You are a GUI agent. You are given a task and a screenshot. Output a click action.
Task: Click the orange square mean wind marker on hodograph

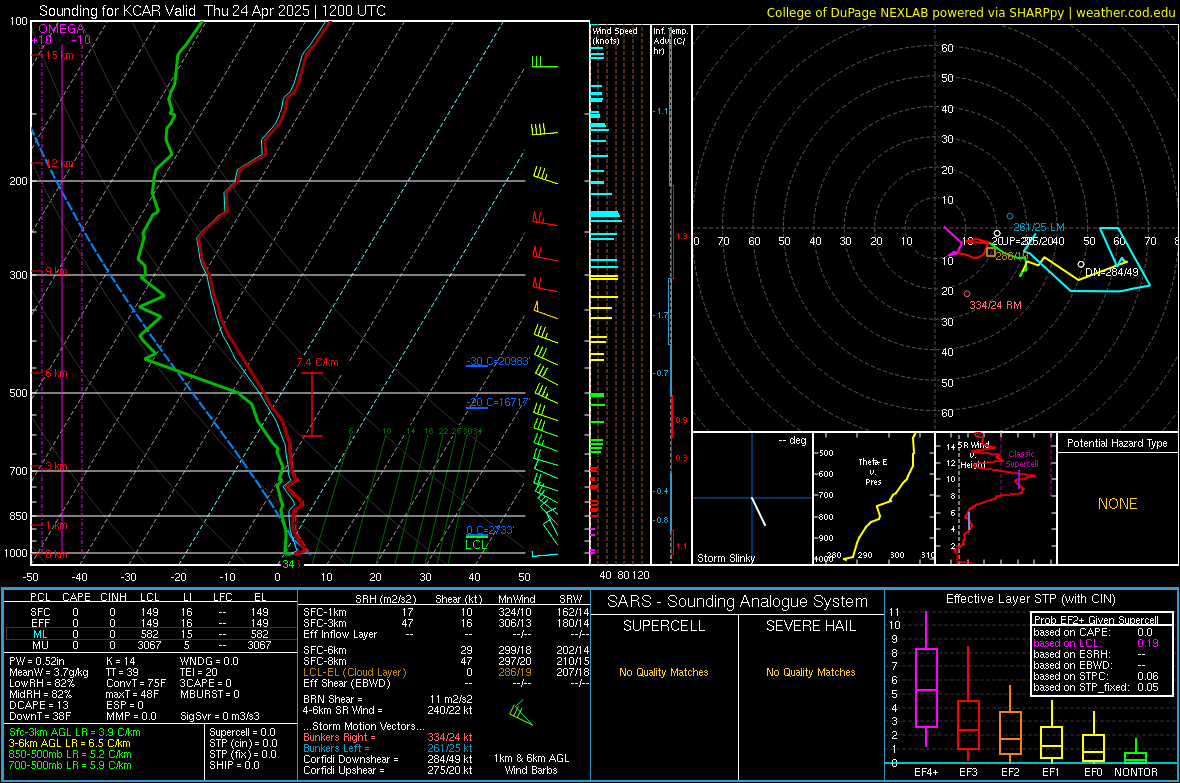pyautogui.click(x=991, y=252)
